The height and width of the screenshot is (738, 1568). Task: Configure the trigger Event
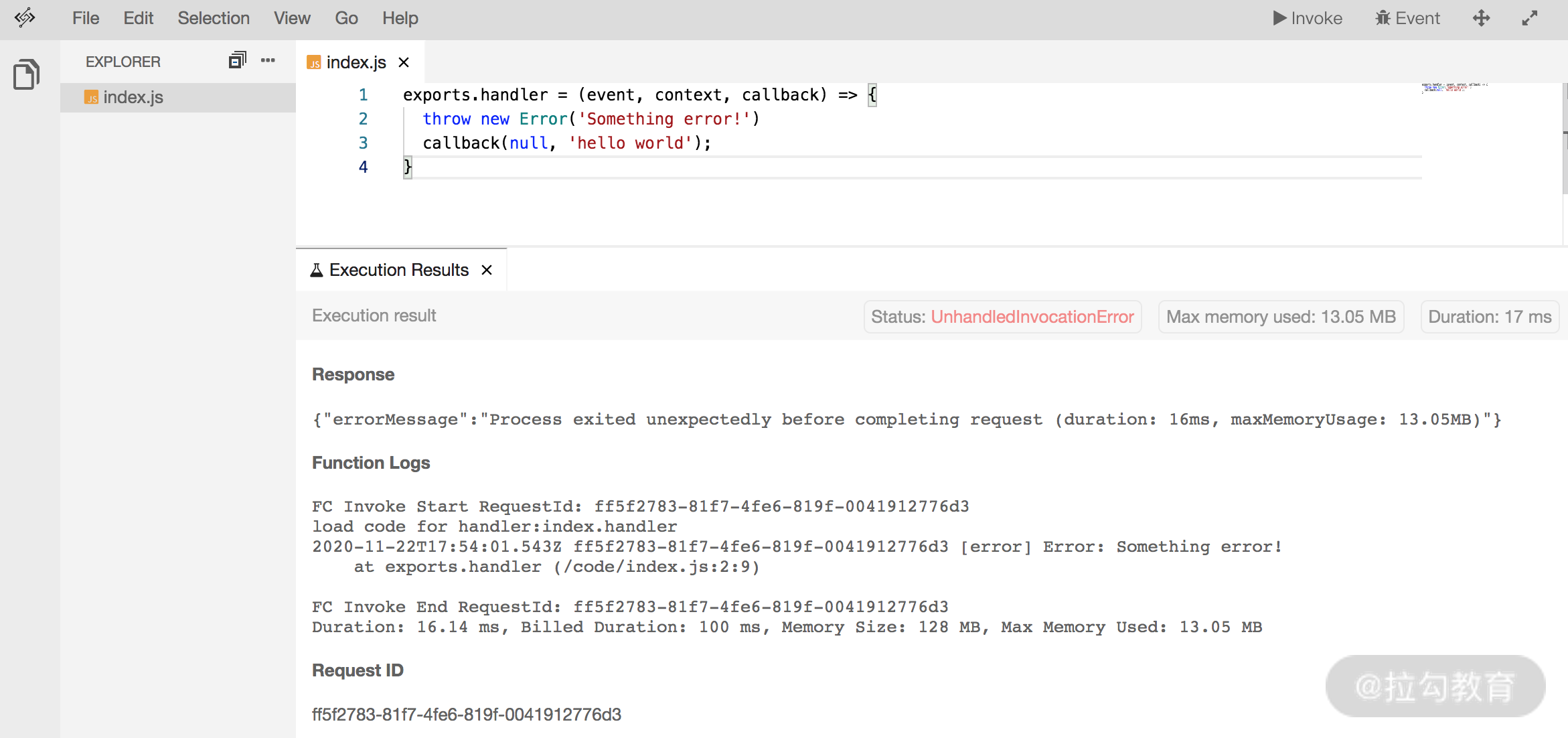(1407, 18)
